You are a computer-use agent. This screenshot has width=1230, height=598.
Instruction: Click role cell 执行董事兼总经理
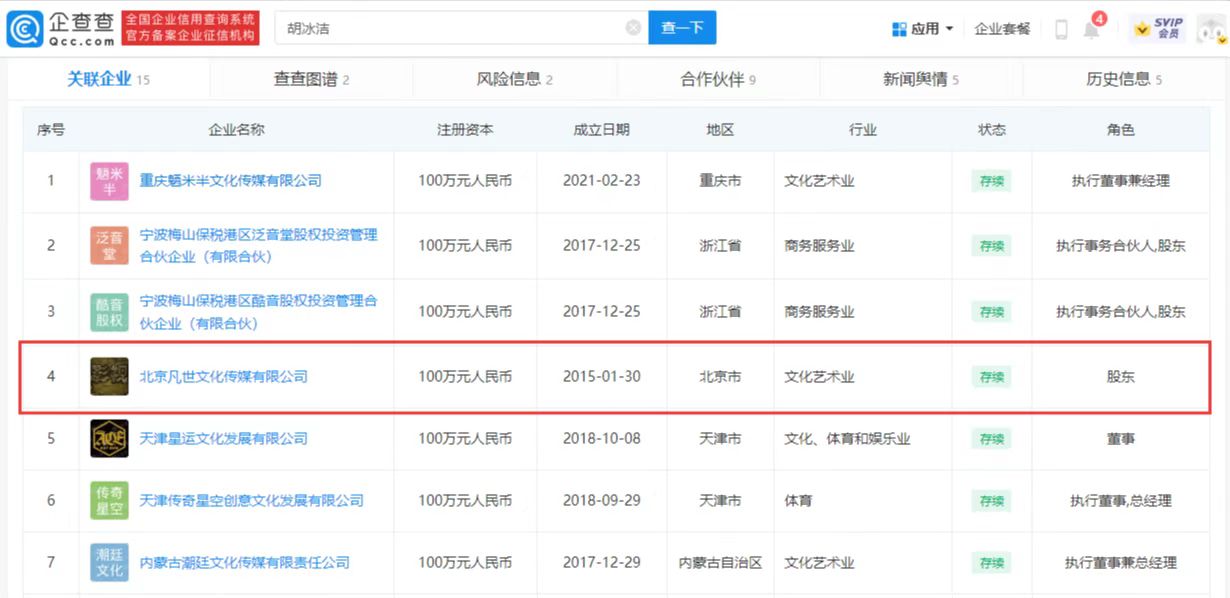1120,563
